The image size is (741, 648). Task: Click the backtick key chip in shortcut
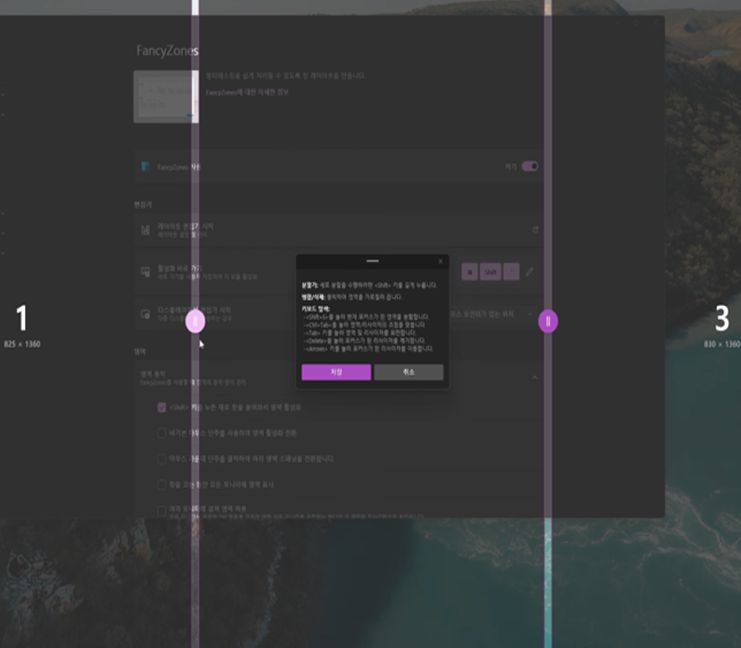(x=511, y=272)
